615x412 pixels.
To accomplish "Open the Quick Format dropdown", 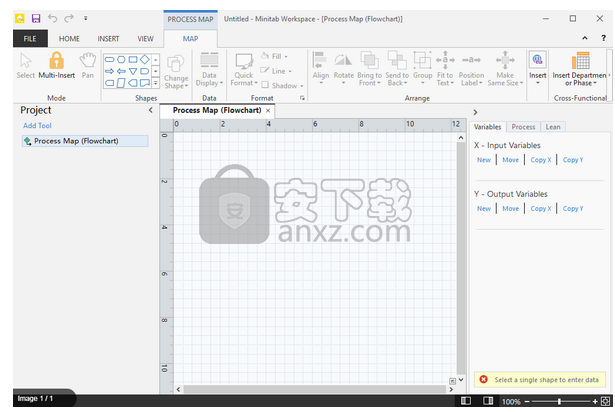I will click(x=244, y=69).
